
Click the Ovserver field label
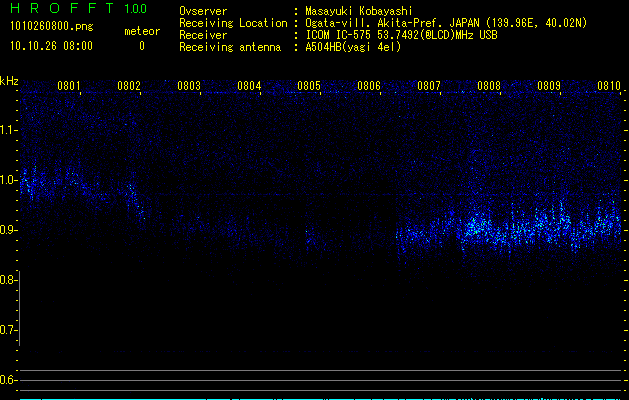coord(203,11)
